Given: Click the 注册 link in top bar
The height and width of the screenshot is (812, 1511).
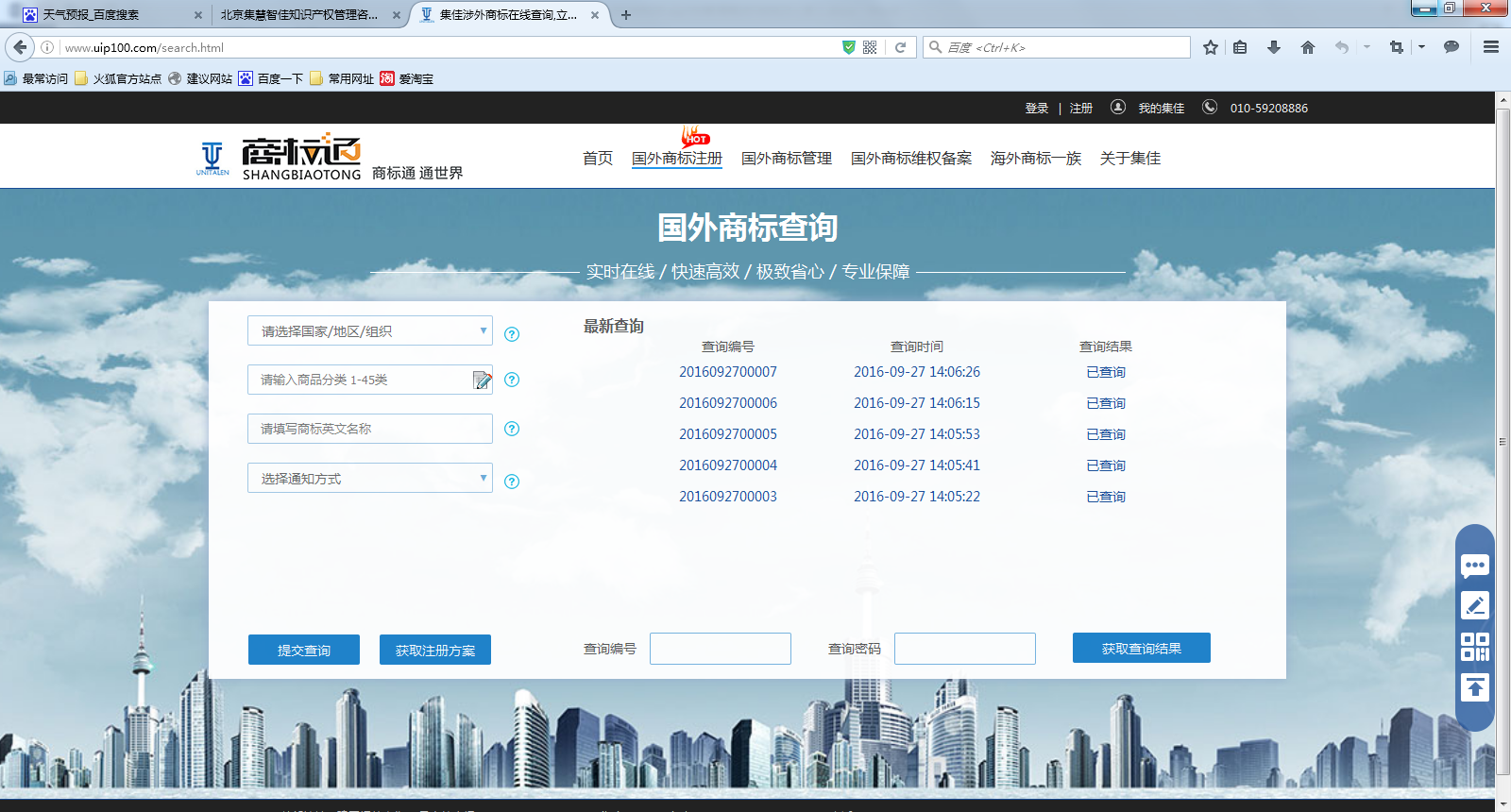Looking at the screenshot, I should click(x=1080, y=109).
